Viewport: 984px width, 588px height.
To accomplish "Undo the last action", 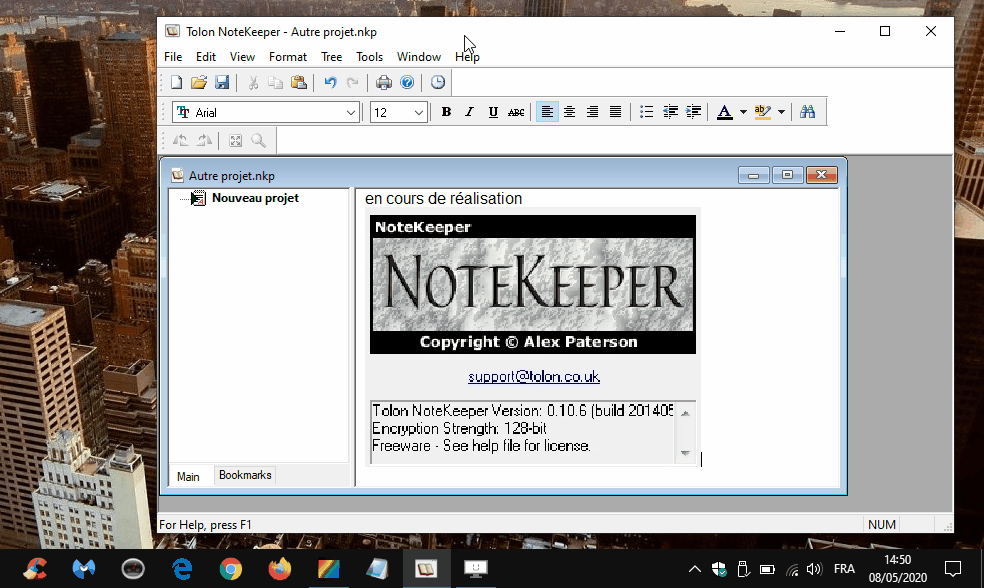I will point(330,82).
